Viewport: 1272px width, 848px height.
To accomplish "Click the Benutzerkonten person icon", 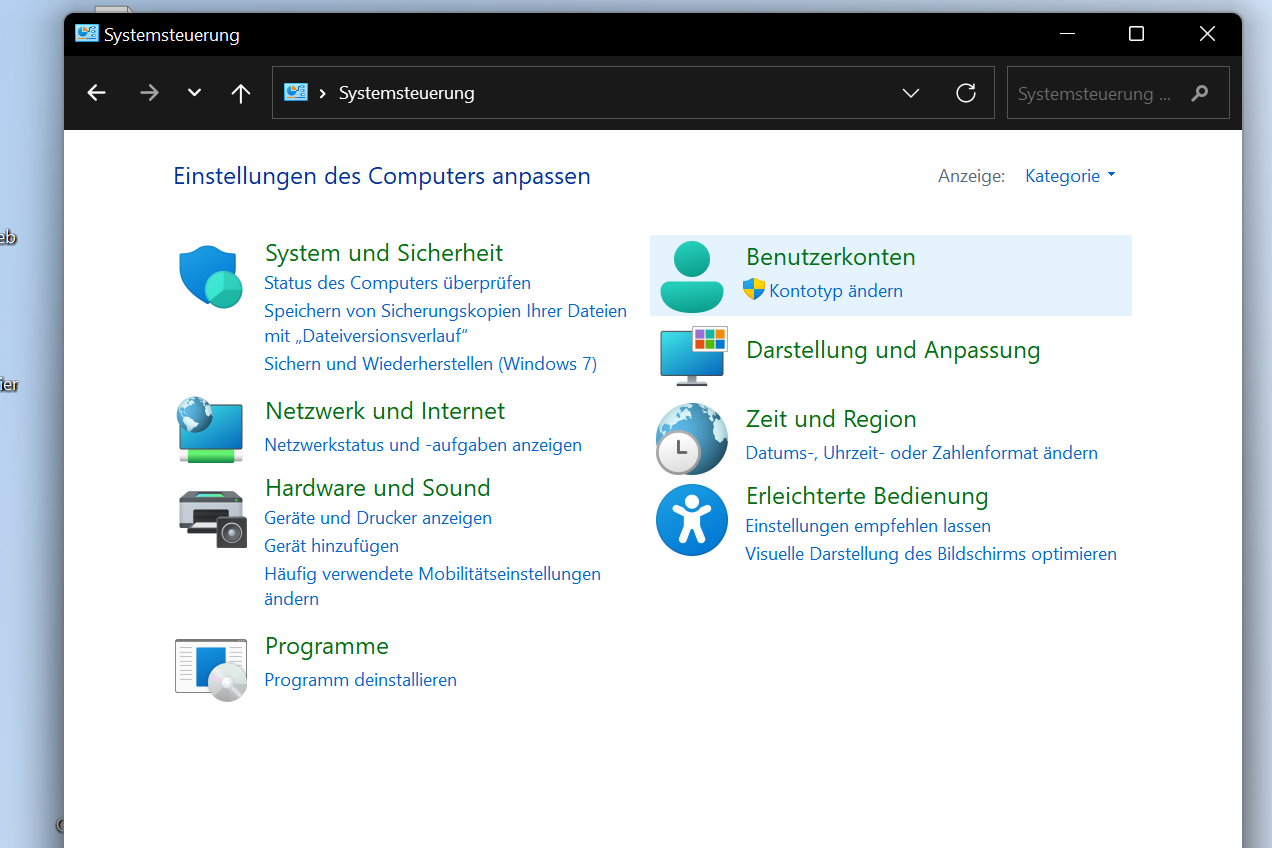I will pyautogui.click(x=691, y=277).
